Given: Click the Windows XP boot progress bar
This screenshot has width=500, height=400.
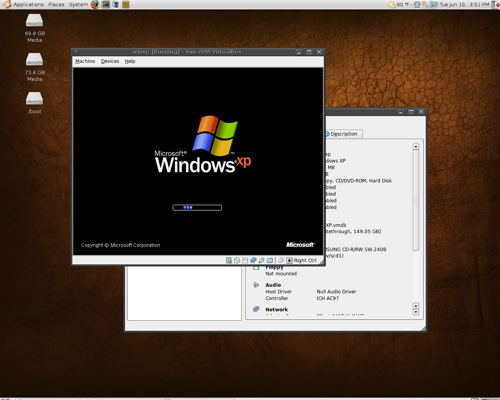Looking at the screenshot, I should (197, 208).
